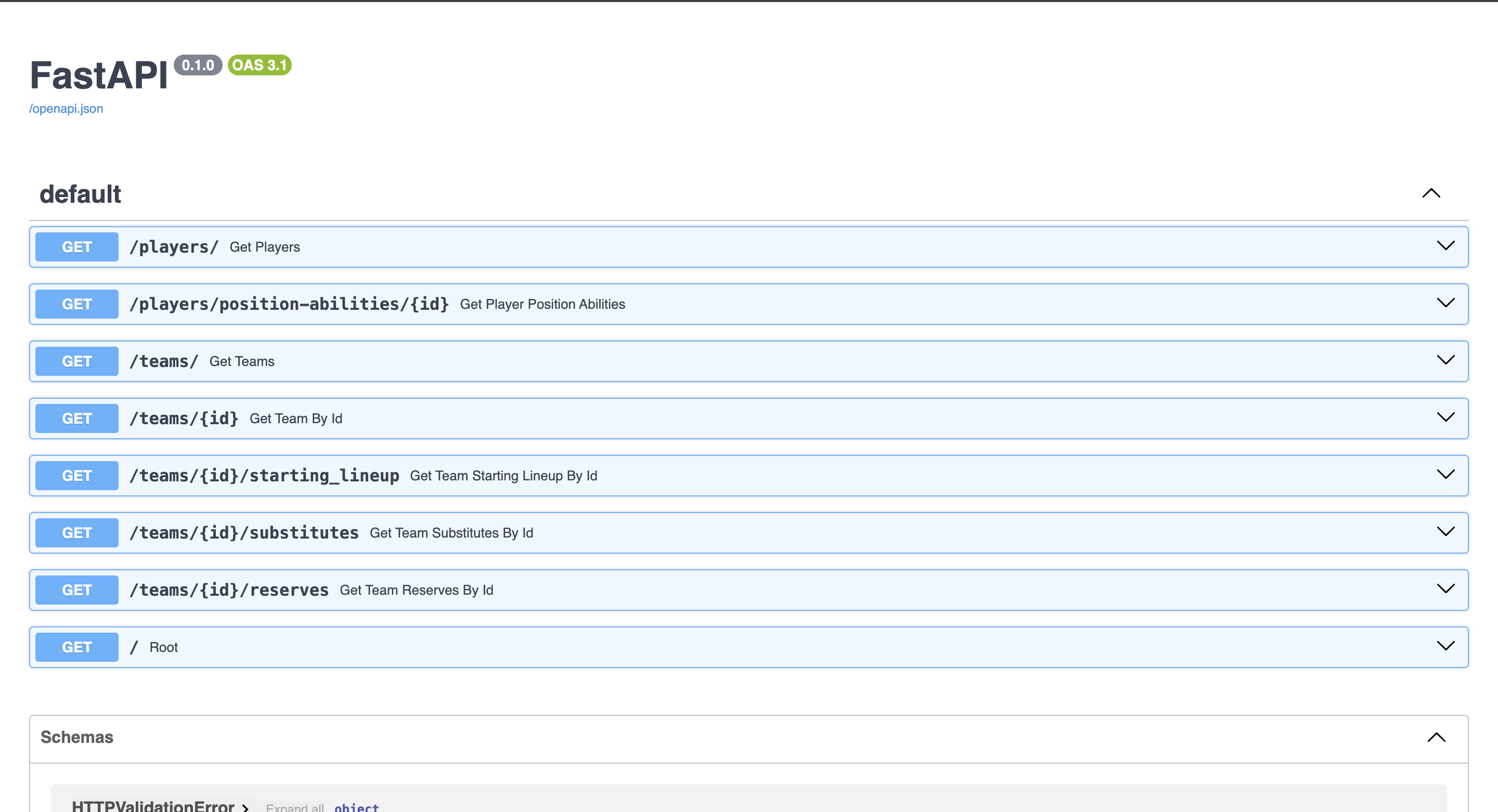Click GET badge for Root endpoint
This screenshot has width=1498, height=812.
coord(77,647)
